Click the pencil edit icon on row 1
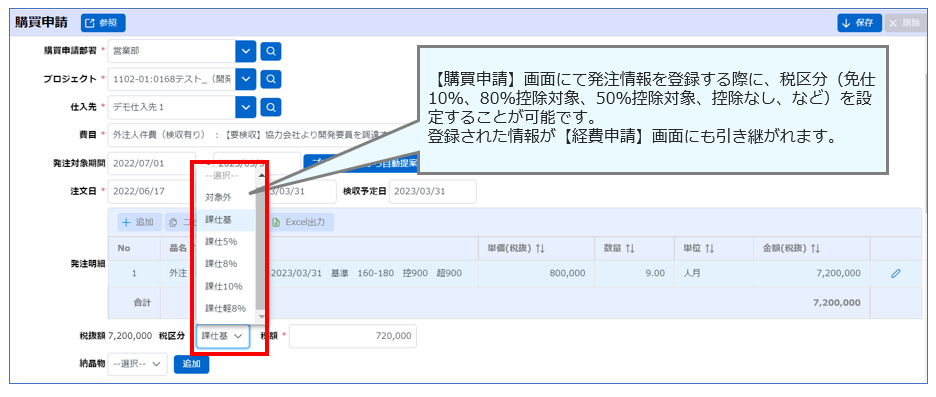 click(x=895, y=273)
